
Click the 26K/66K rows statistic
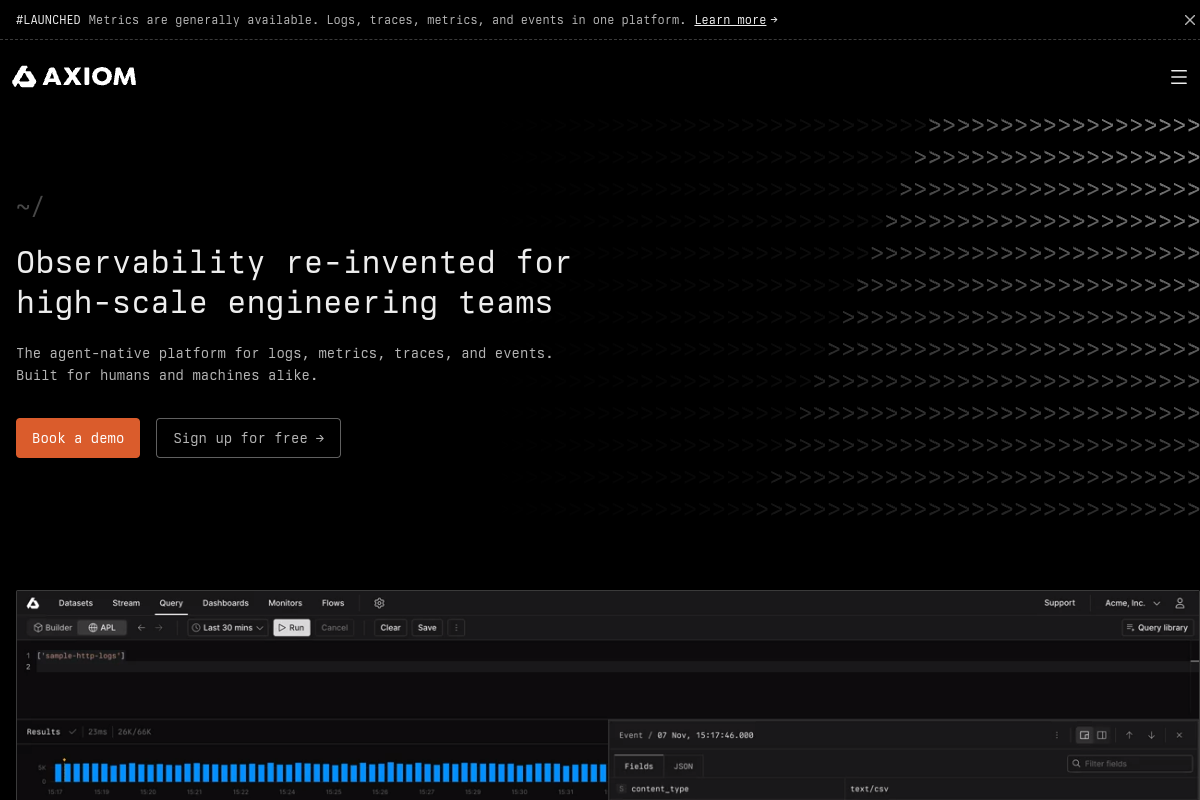[x=134, y=732]
